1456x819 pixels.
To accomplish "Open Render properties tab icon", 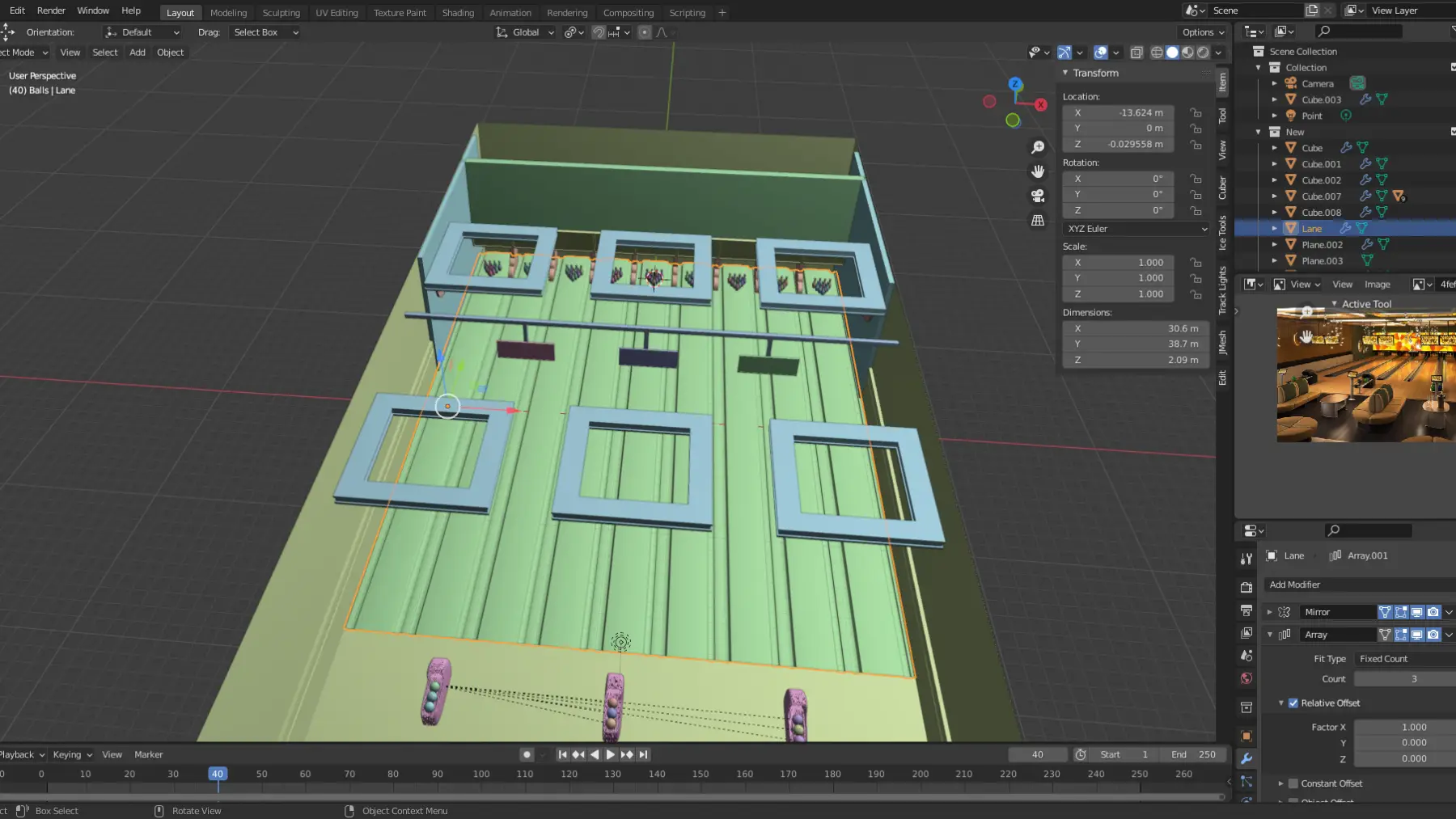I will click(1246, 587).
